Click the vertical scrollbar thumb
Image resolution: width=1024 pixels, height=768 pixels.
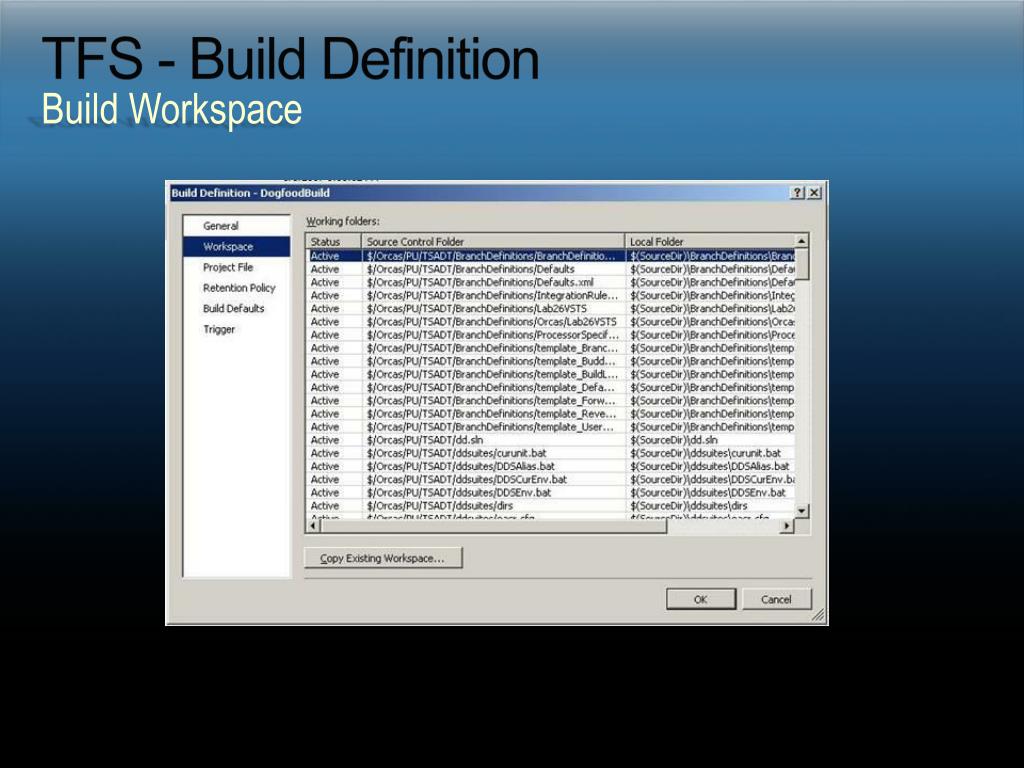tap(802, 264)
